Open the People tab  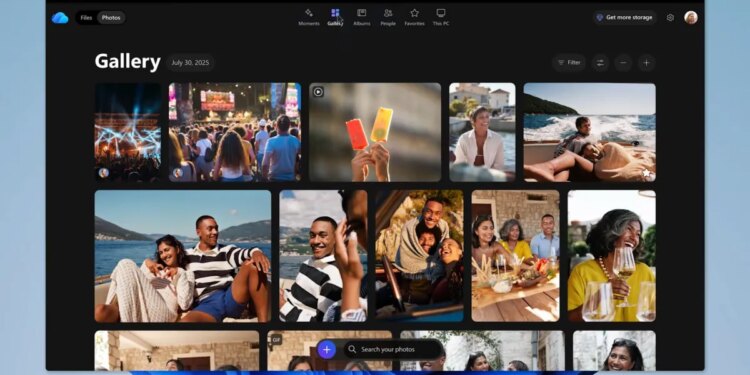388,17
